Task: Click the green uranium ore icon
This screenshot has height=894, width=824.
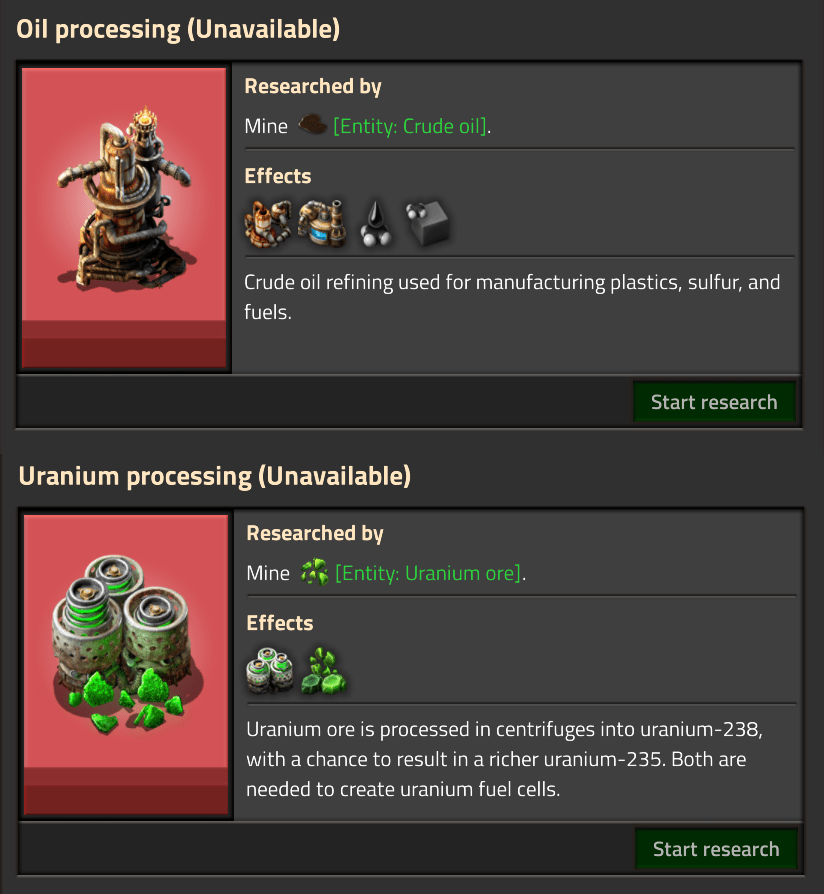Action: (x=314, y=573)
